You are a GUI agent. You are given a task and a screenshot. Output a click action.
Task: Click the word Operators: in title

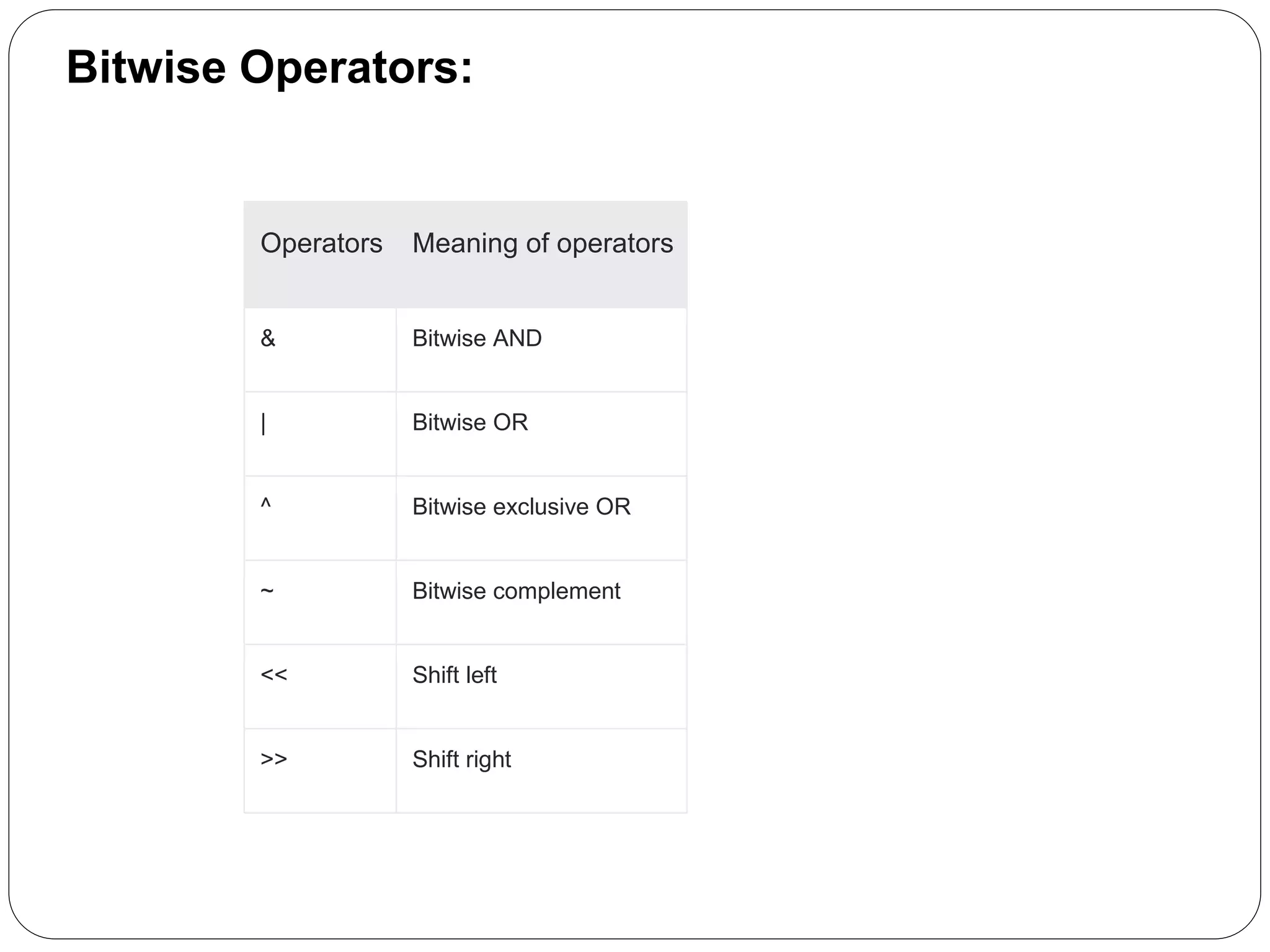click(x=356, y=67)
